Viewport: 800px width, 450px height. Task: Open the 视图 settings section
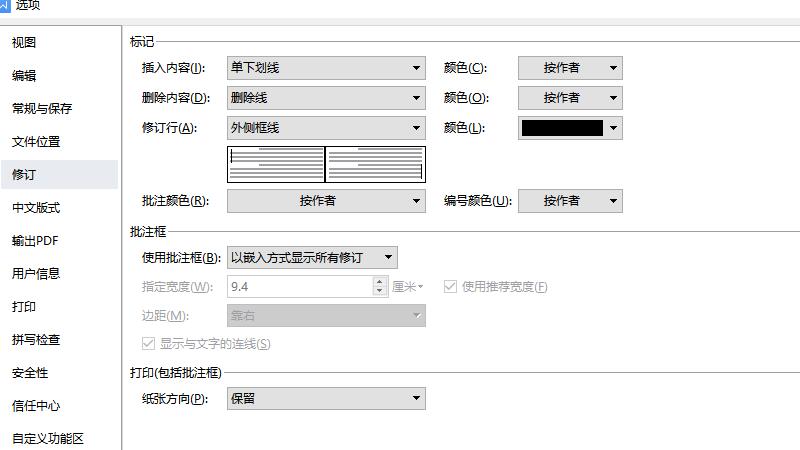[x=24, y=42]
